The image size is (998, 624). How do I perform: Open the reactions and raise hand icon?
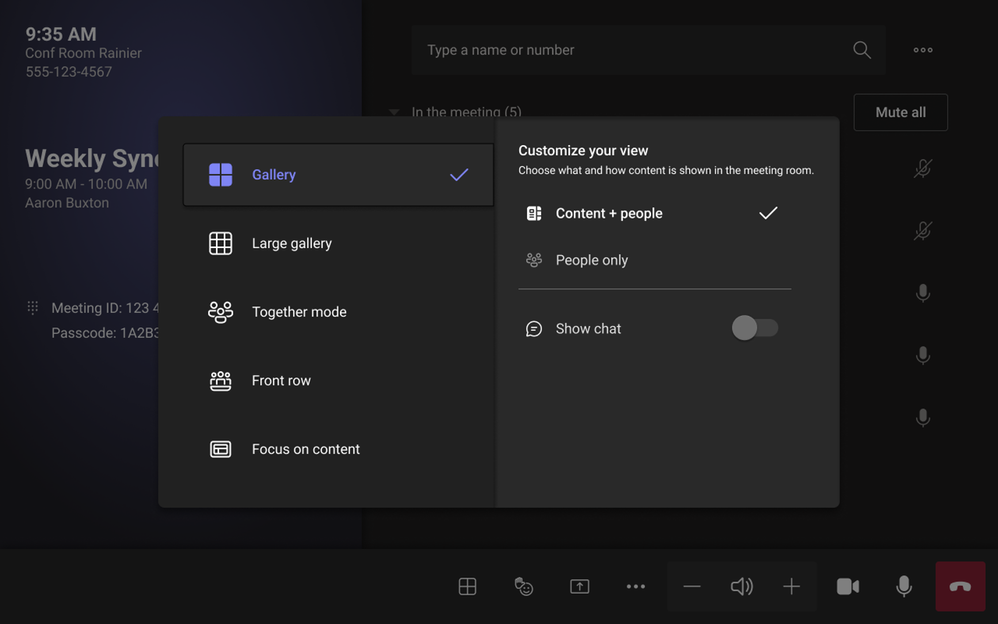click(x=523, y=587)
